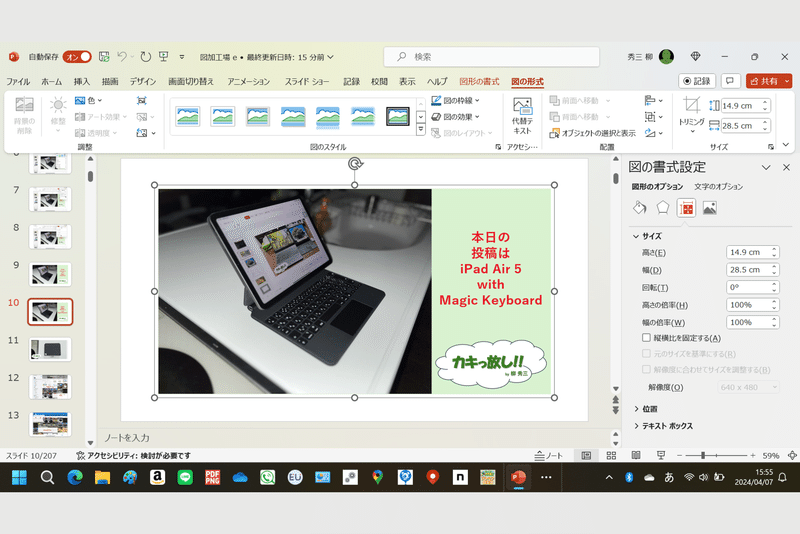Screen dimensions: 800x534
Task: Click オブジェクトの選択と表示 selection pane
Action: [x=592, y=133]
